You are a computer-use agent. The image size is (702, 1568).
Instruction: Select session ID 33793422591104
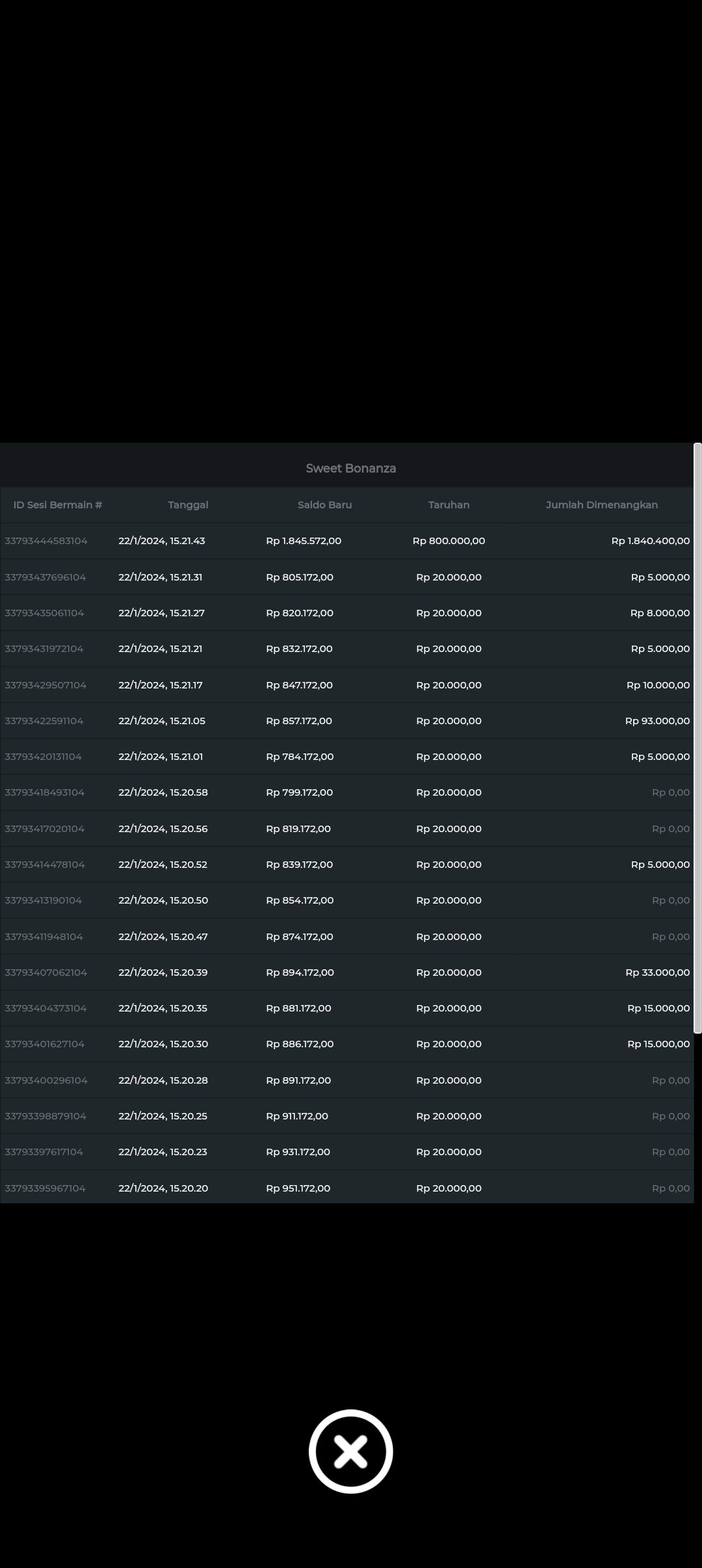pyautogui.click(x=44, y=721)
